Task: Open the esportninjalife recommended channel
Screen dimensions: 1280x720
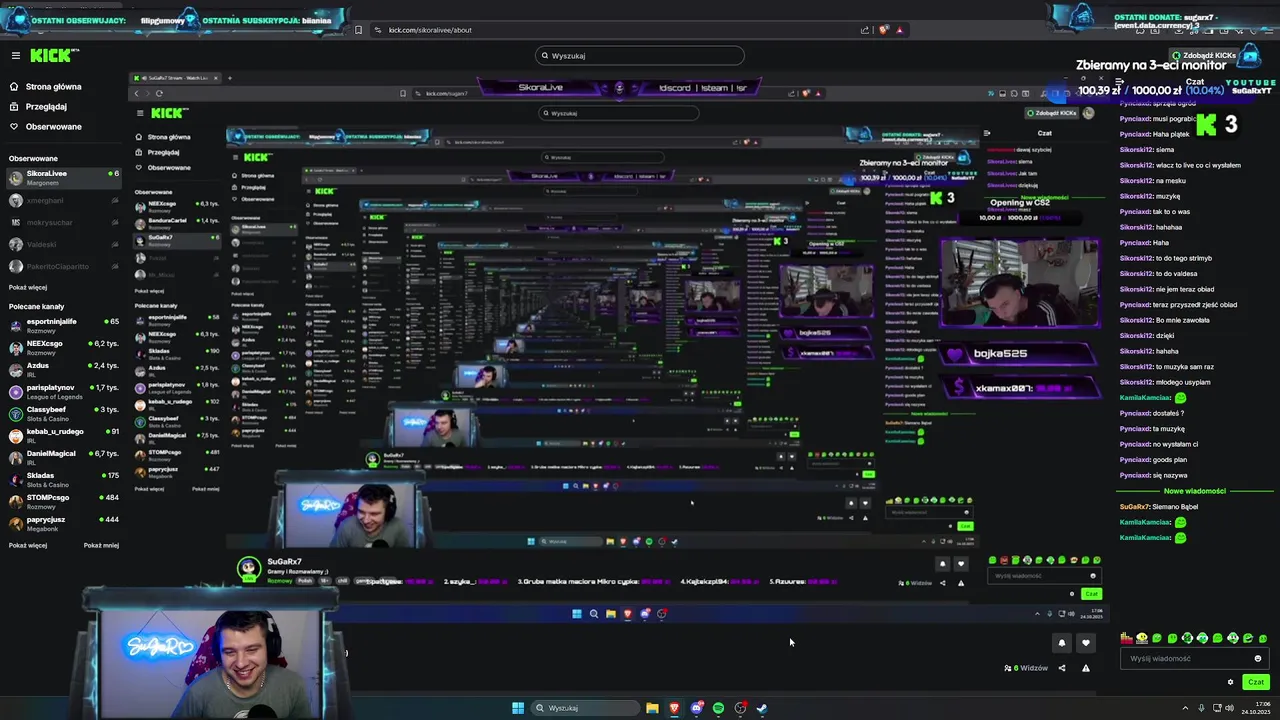Action: click(62, 325)
